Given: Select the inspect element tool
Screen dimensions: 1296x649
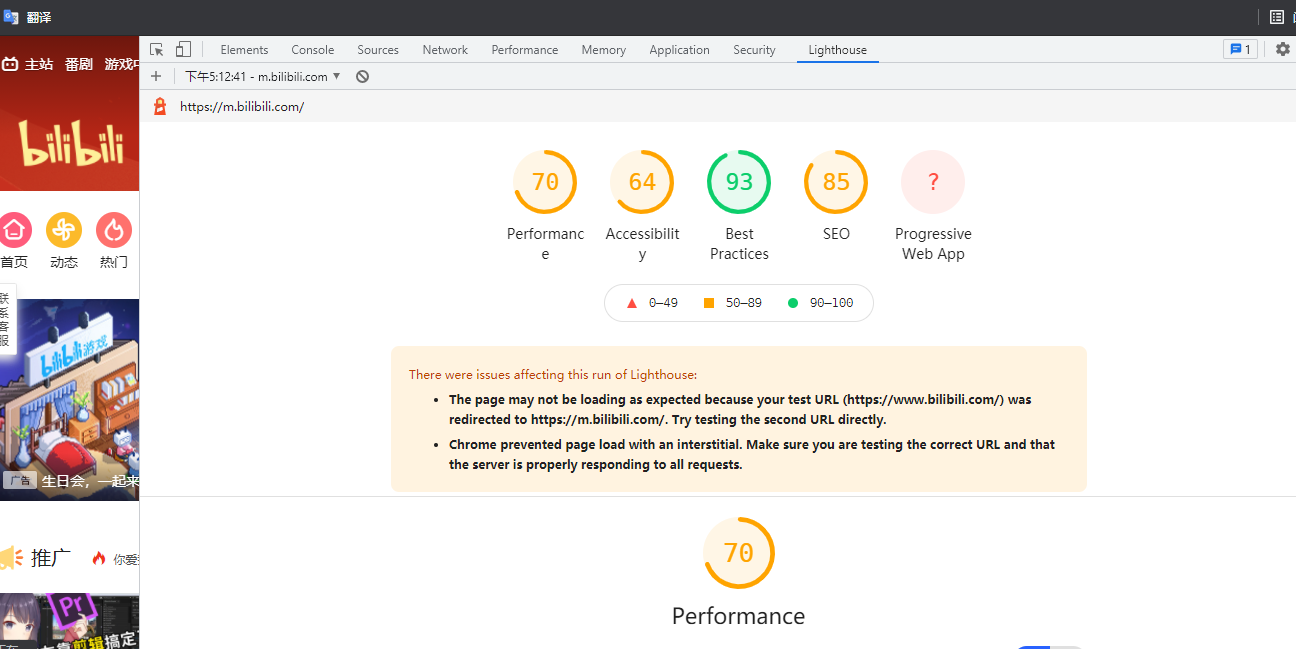Looking at the screenshot, I should coord(157,49).
